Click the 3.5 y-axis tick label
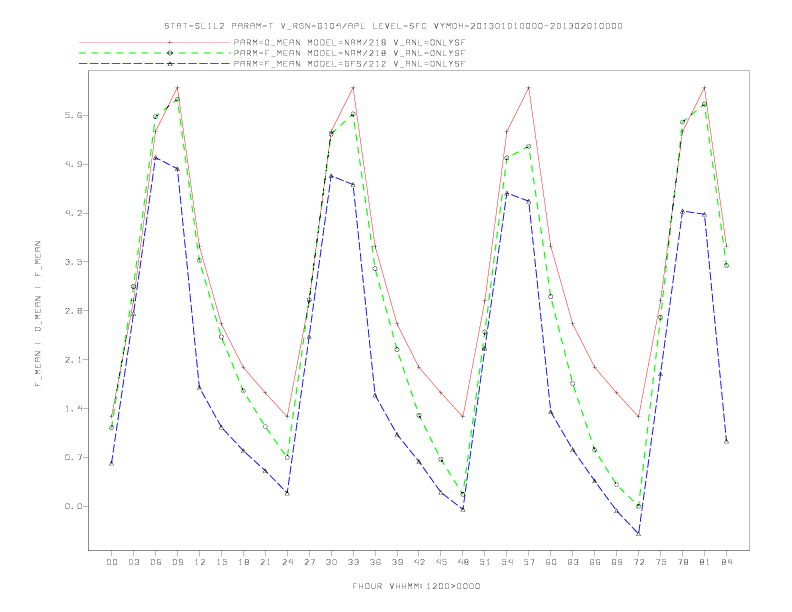 (73, 262)
